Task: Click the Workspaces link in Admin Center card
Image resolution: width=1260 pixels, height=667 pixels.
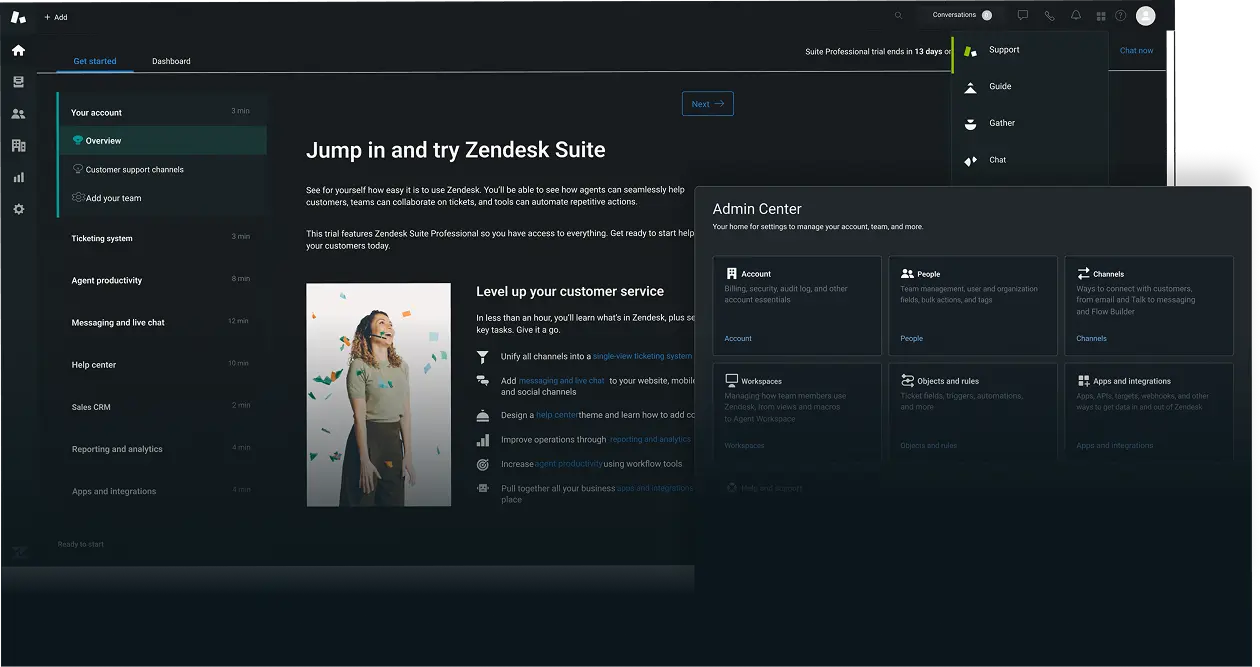Action: point(744,446)
